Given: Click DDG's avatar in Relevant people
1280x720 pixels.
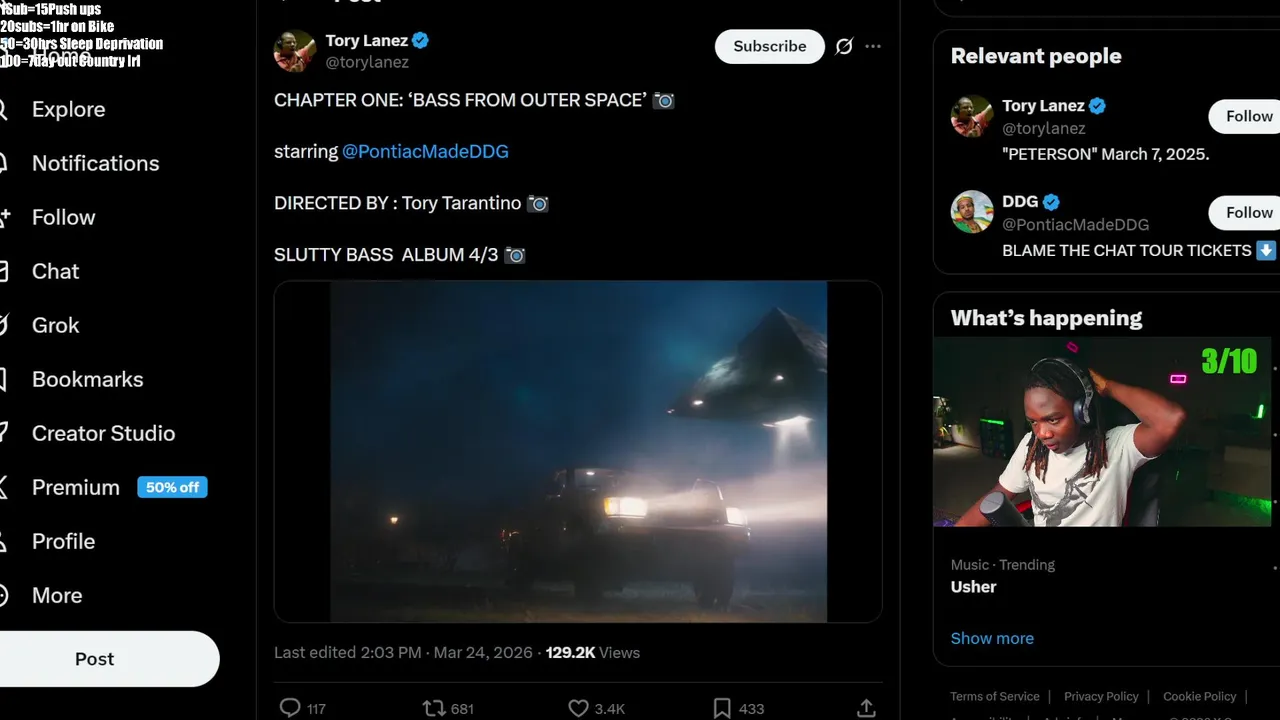Looking at the screenshot, I should pyautogui.click(x=971, y=212).
